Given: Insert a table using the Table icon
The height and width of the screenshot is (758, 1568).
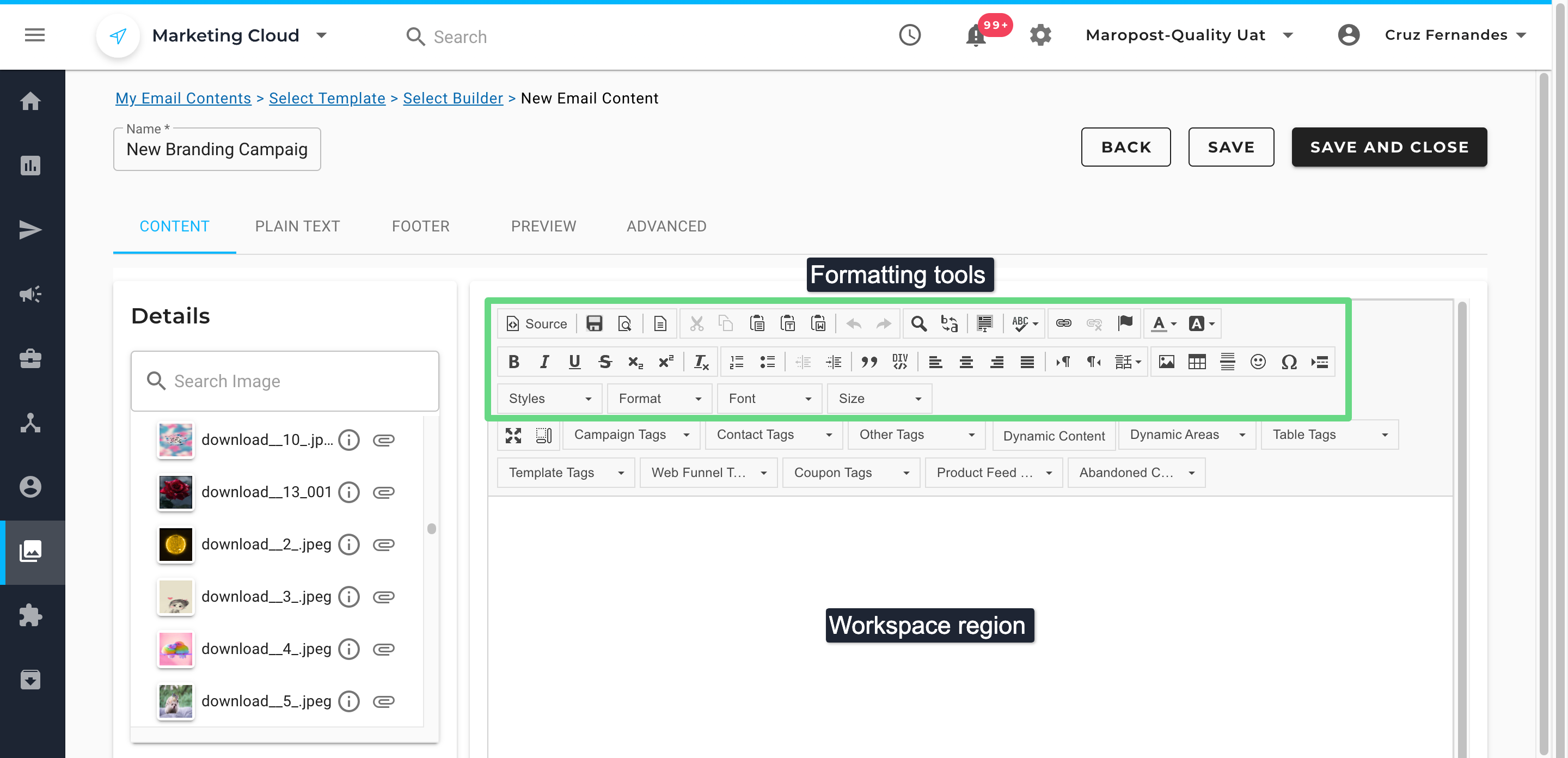Looking at the screenshot, I should 1197,362.
